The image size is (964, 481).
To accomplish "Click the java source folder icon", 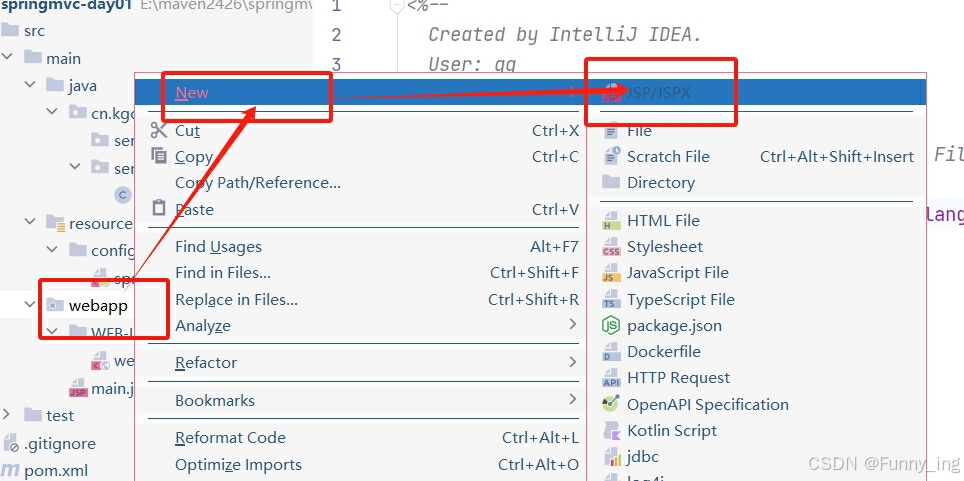I will pyautogui.click(x=55, y=85).
